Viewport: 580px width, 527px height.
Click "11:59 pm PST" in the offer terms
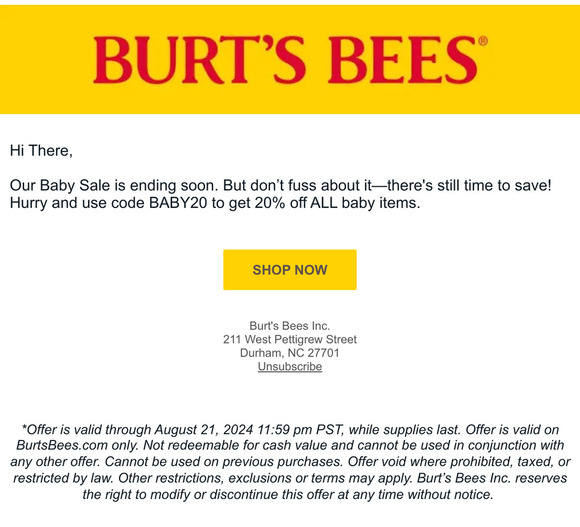(x=301, y=430)
